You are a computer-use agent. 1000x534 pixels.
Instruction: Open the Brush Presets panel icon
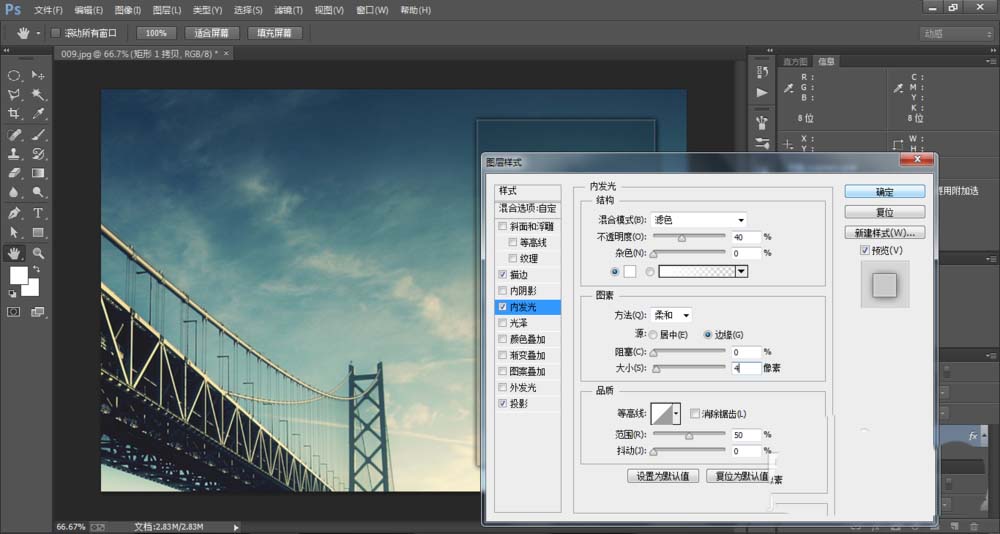point(761,121)
